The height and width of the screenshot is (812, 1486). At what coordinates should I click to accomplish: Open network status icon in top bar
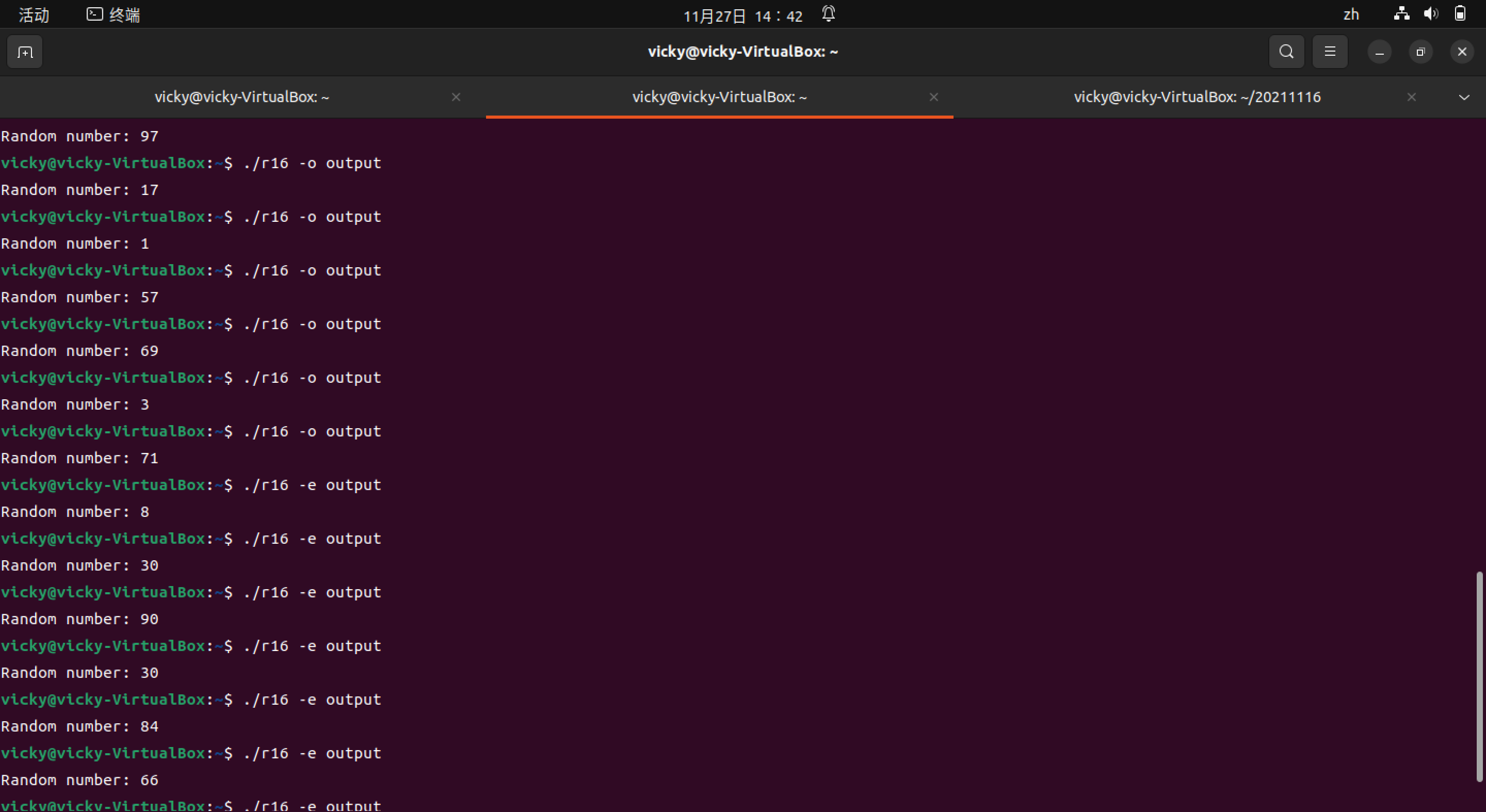[1401, 14]
